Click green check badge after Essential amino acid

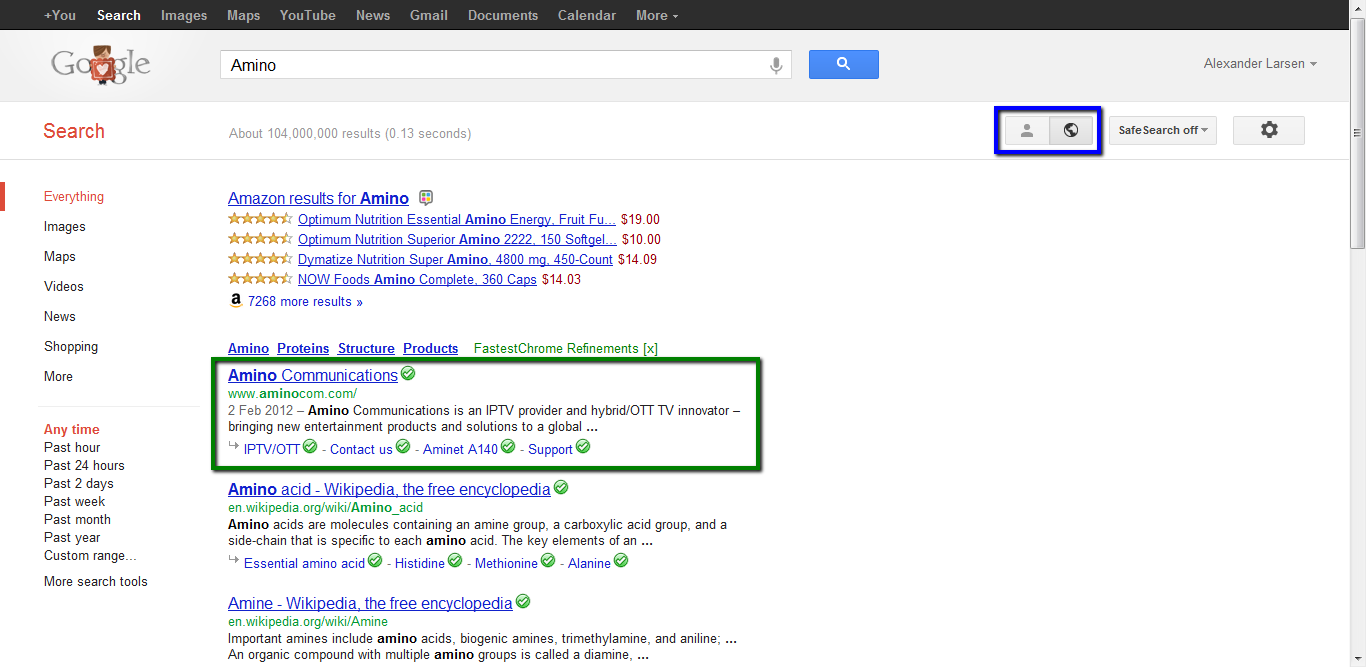(375, 561)
